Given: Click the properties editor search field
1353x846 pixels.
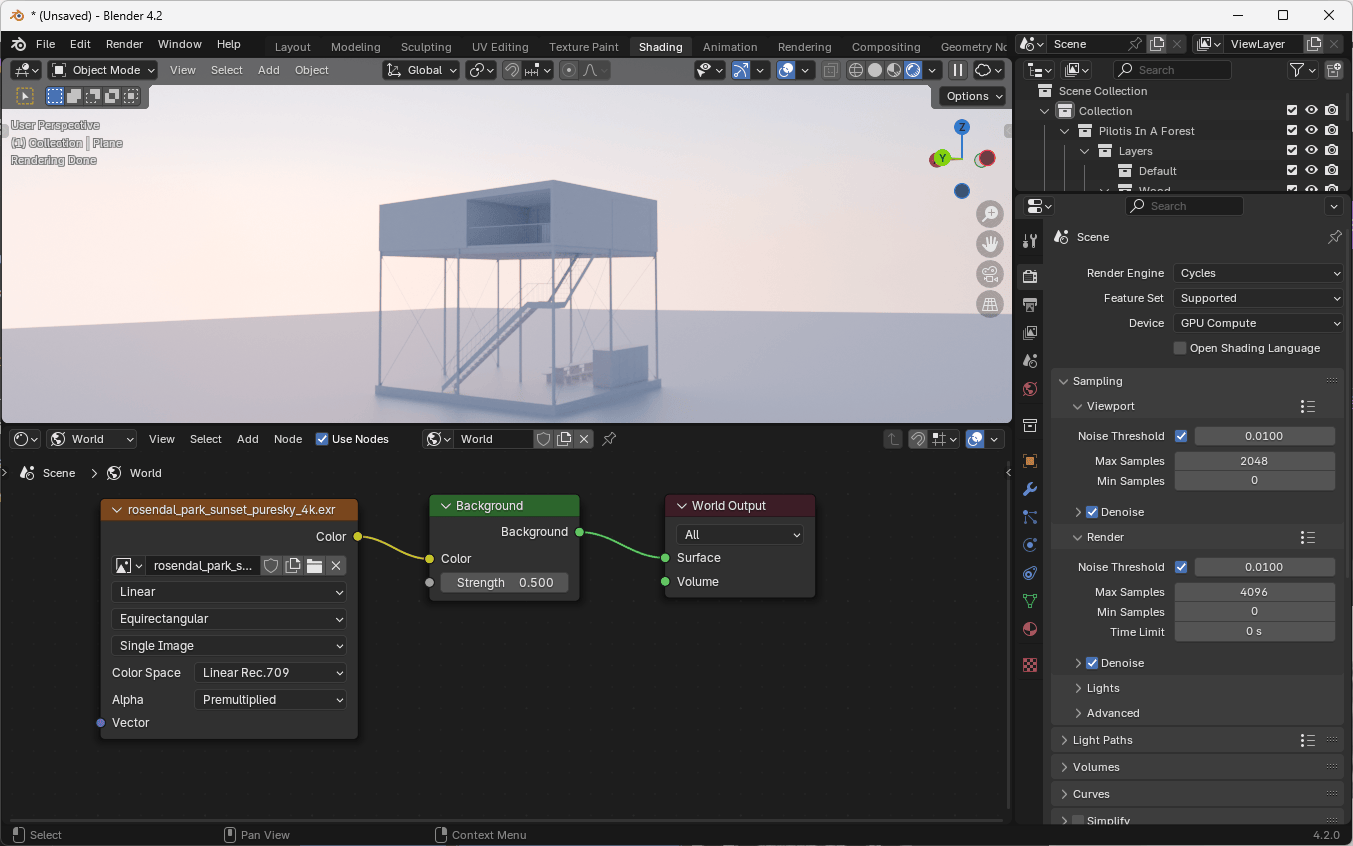Looking at the screenshot, I should 1184,206.
